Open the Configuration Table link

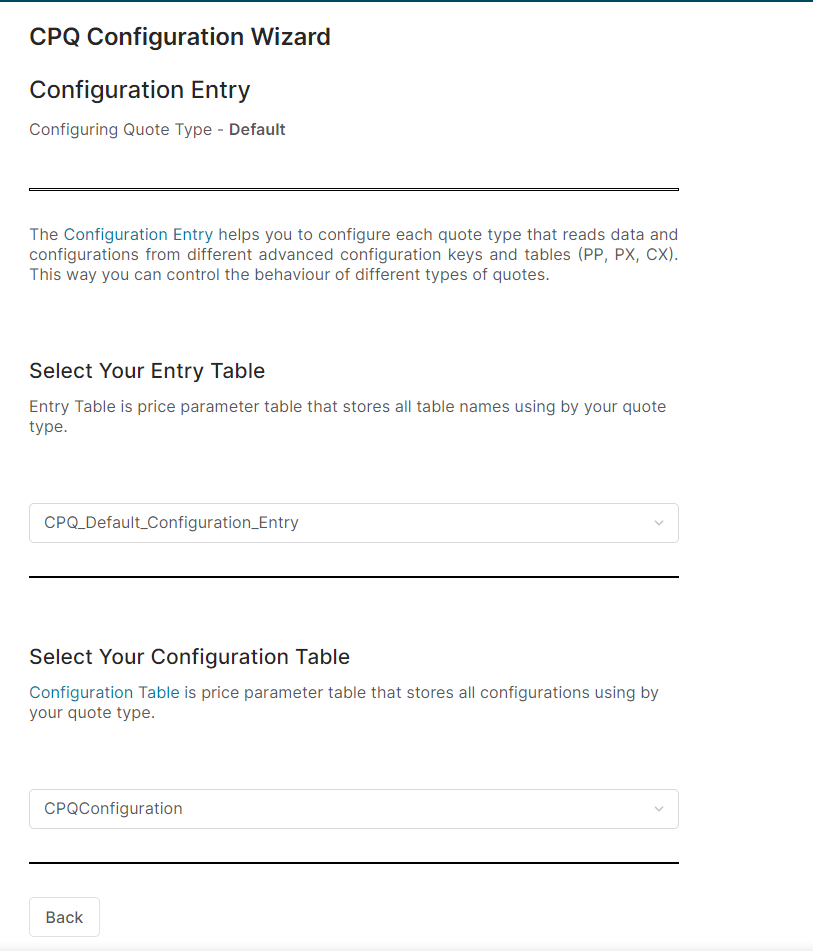[x=104, y=692]
